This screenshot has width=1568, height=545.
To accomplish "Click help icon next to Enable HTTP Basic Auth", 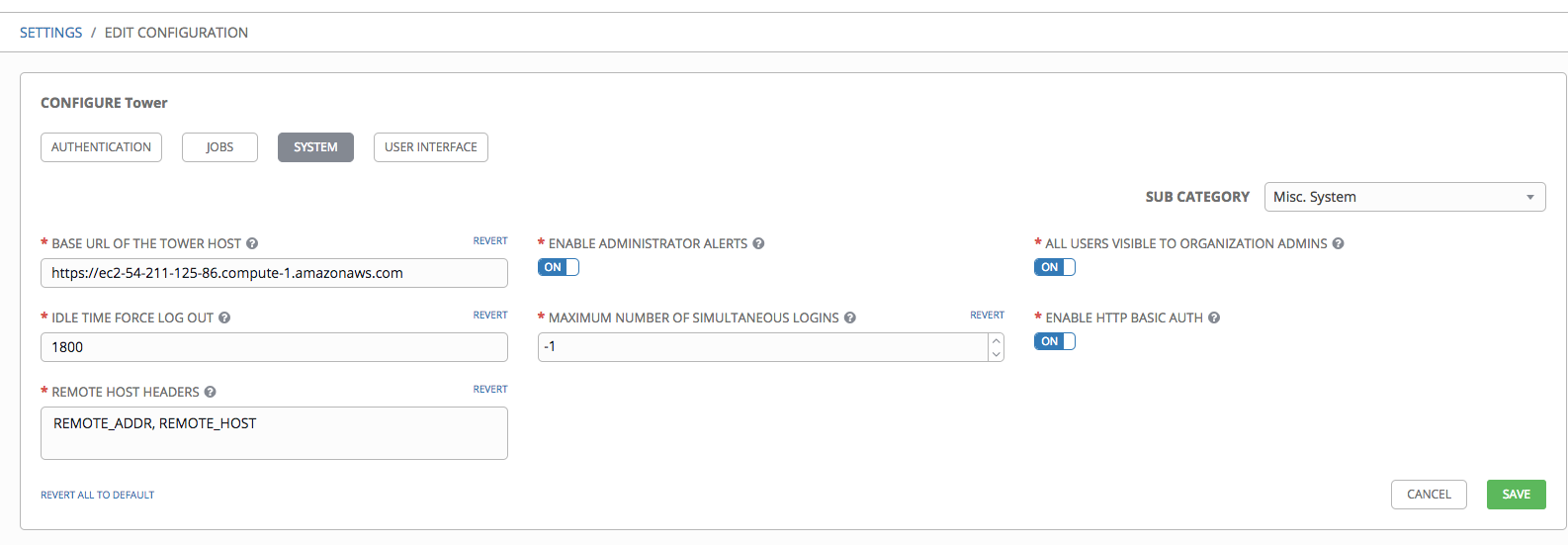I will point(1214,318).
